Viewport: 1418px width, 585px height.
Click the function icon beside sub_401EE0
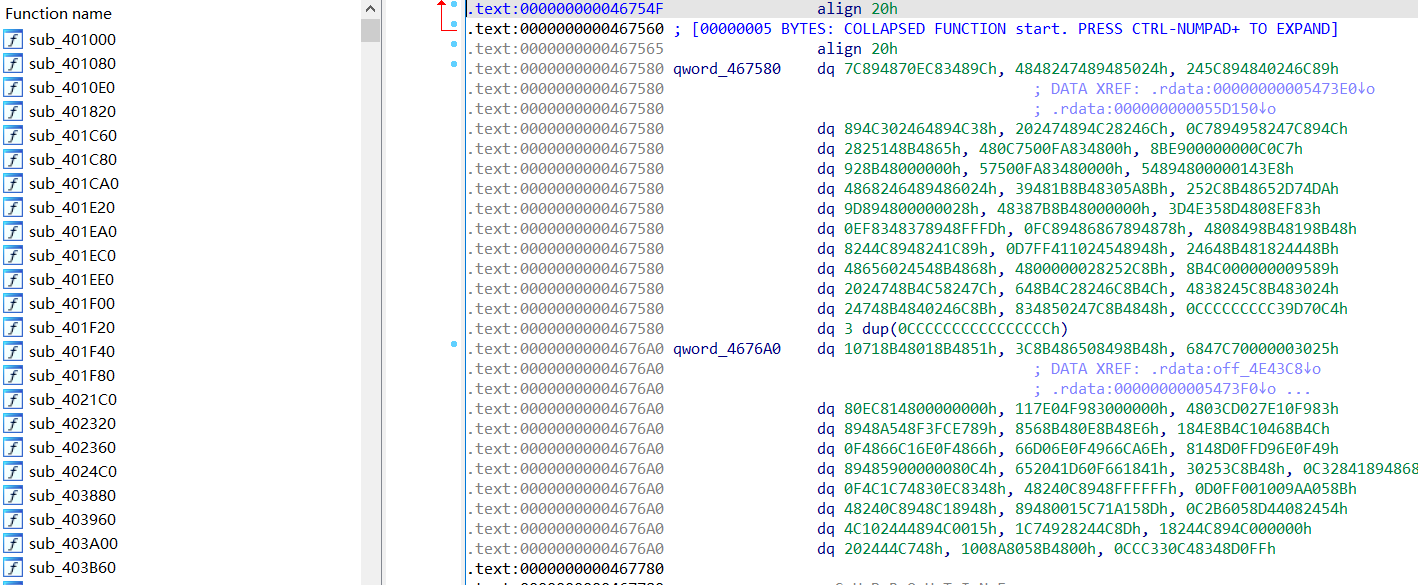[14, 280]
